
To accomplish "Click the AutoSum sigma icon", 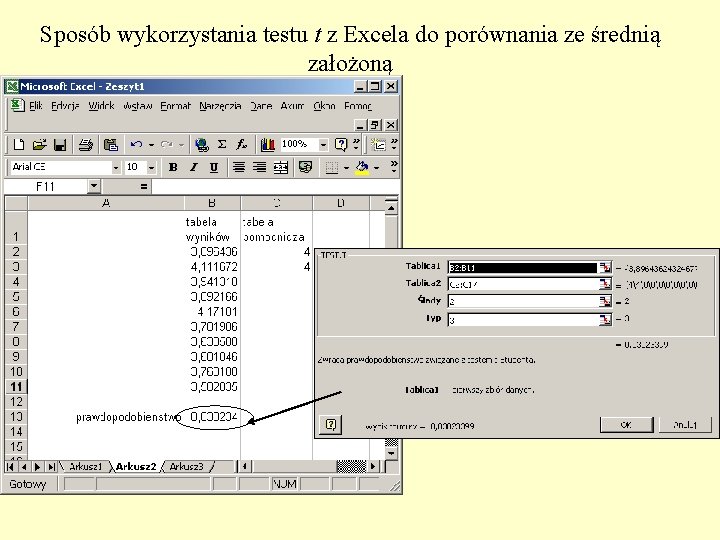I will click(222, 145).
